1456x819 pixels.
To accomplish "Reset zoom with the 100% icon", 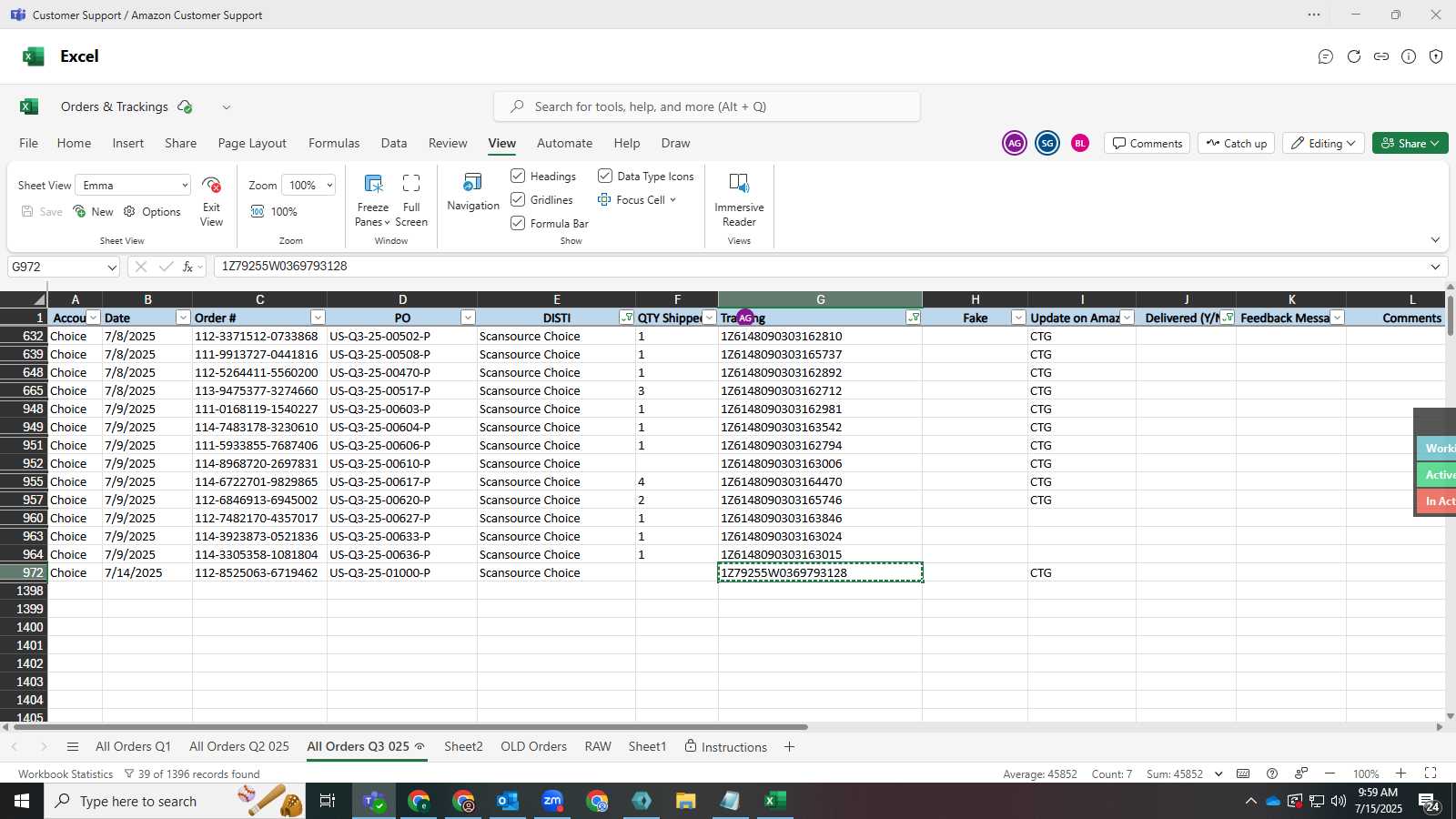I will tap(258, 211).
